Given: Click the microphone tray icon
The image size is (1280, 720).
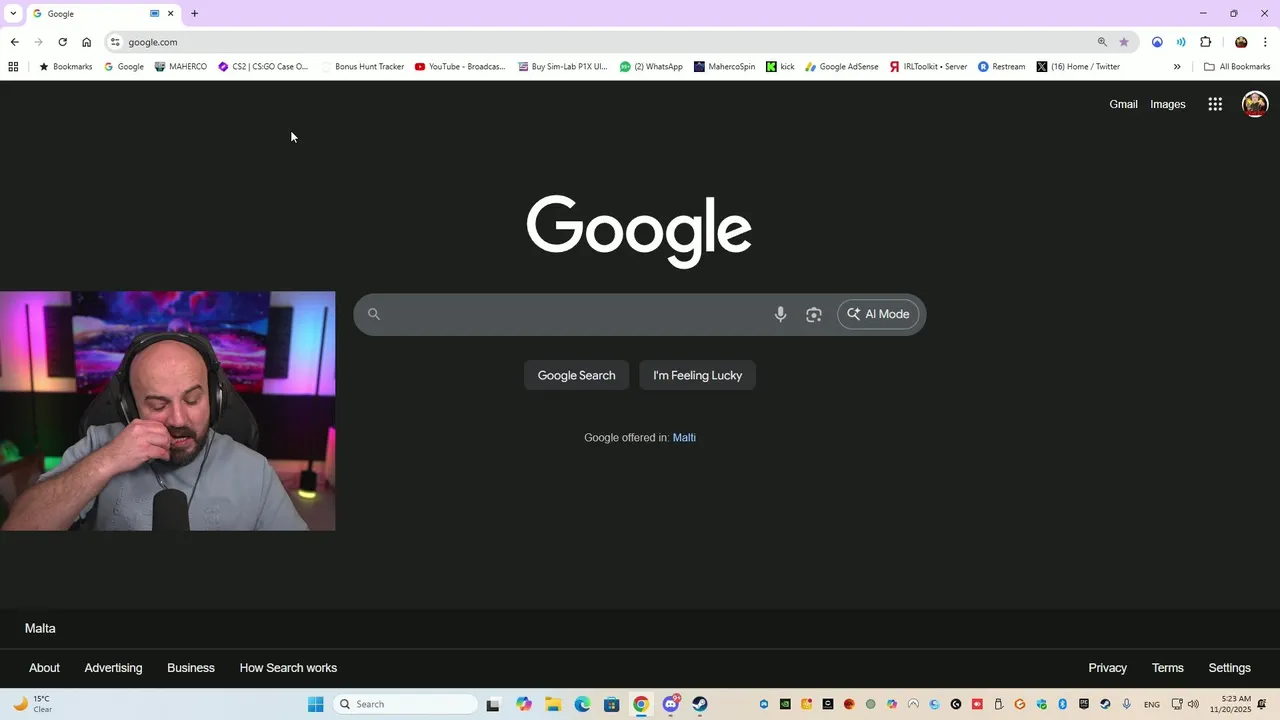Looking at the screenshot, I should [1127, 704].
